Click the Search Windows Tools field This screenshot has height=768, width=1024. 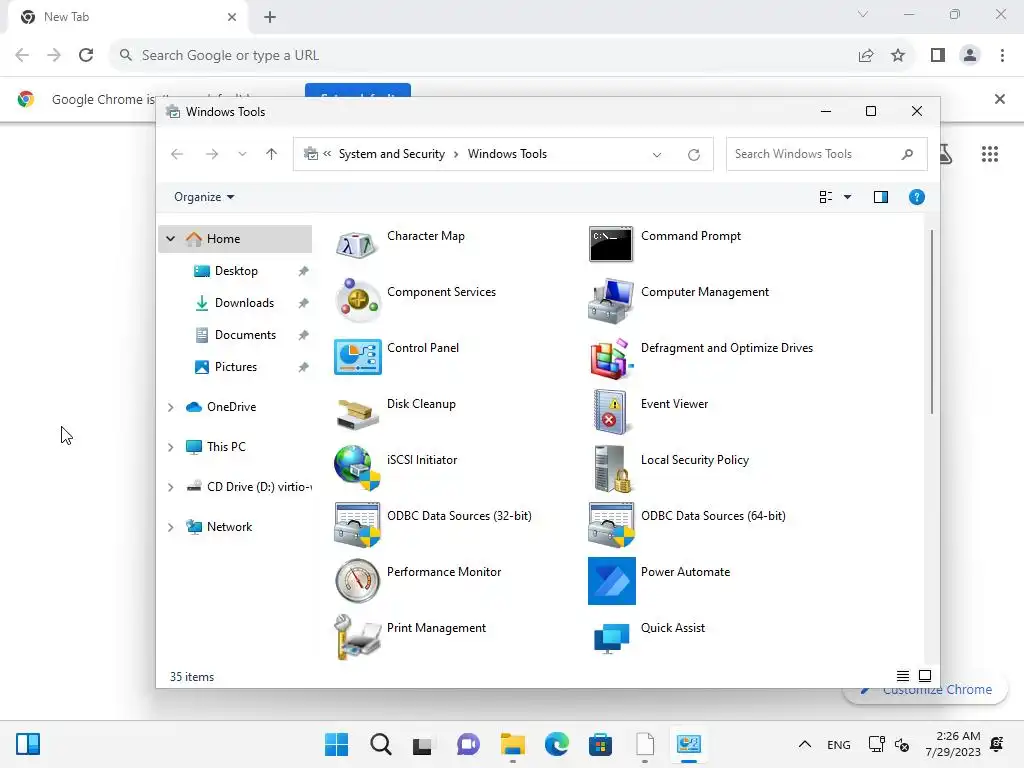(826, 154)
